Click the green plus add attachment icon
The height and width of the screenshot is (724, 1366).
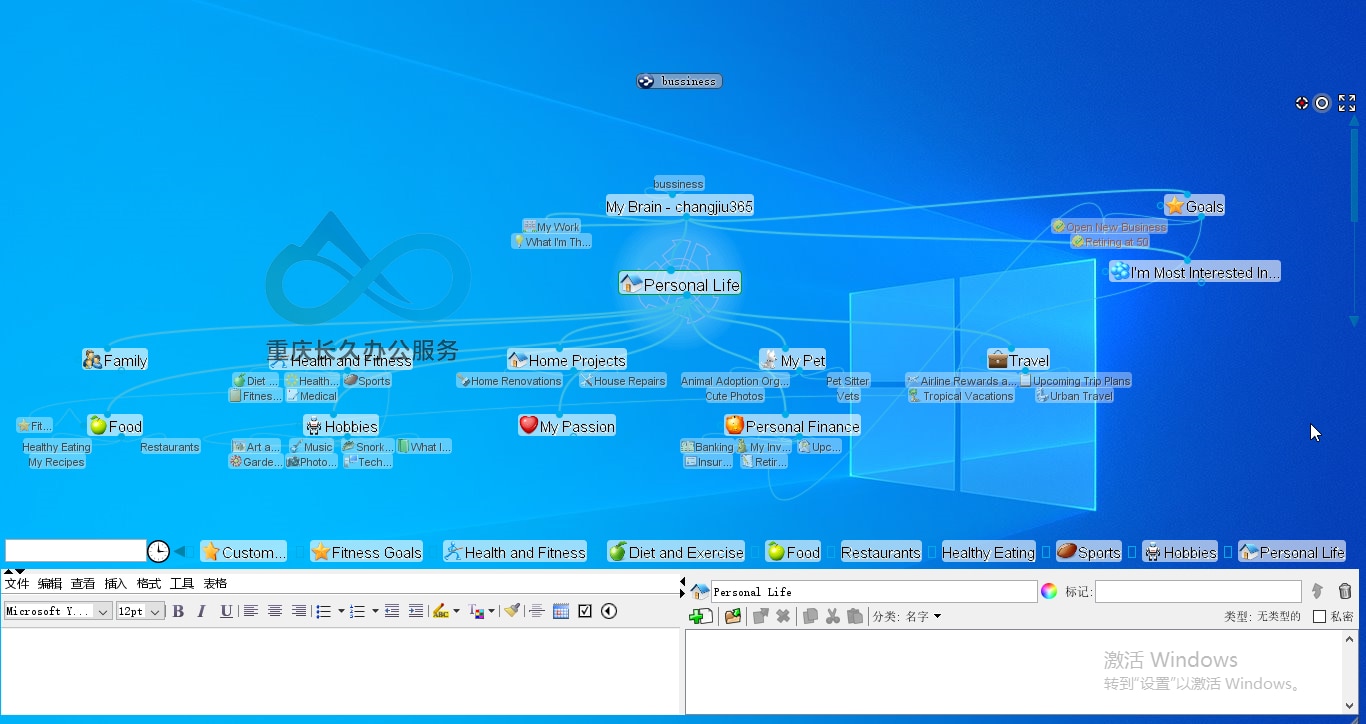coord(701,616)
